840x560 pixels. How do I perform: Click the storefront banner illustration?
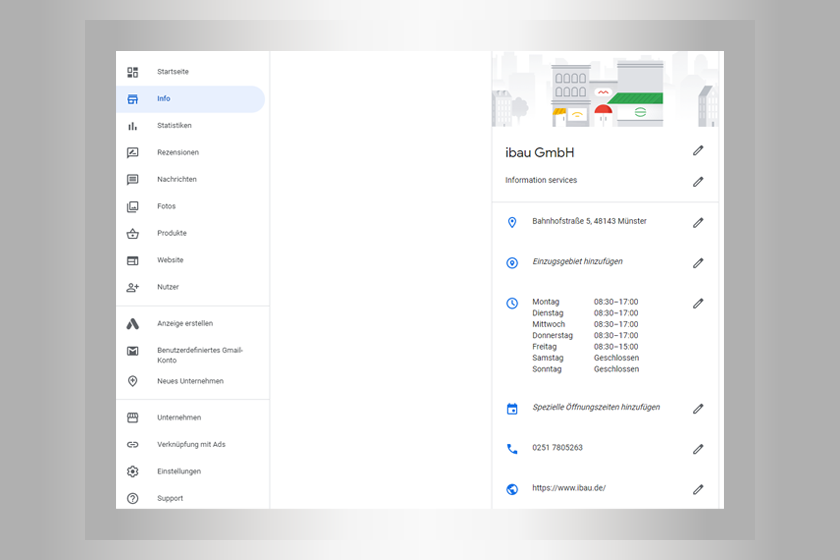click(605, 89)
